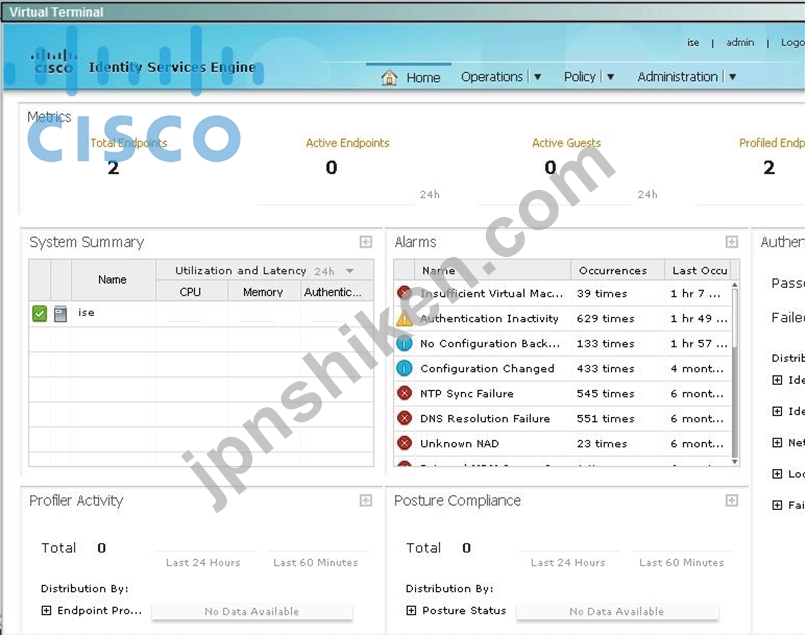The width and height of the screenshot is (805, 635).
Task: Open the DNS Resolution Failure alarm
Action: [485, 418]
